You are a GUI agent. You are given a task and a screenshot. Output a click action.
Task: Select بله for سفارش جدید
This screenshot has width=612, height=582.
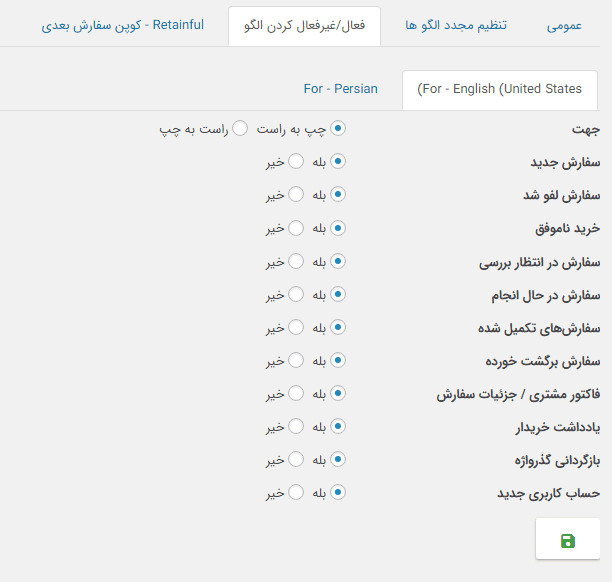(338, 161)
